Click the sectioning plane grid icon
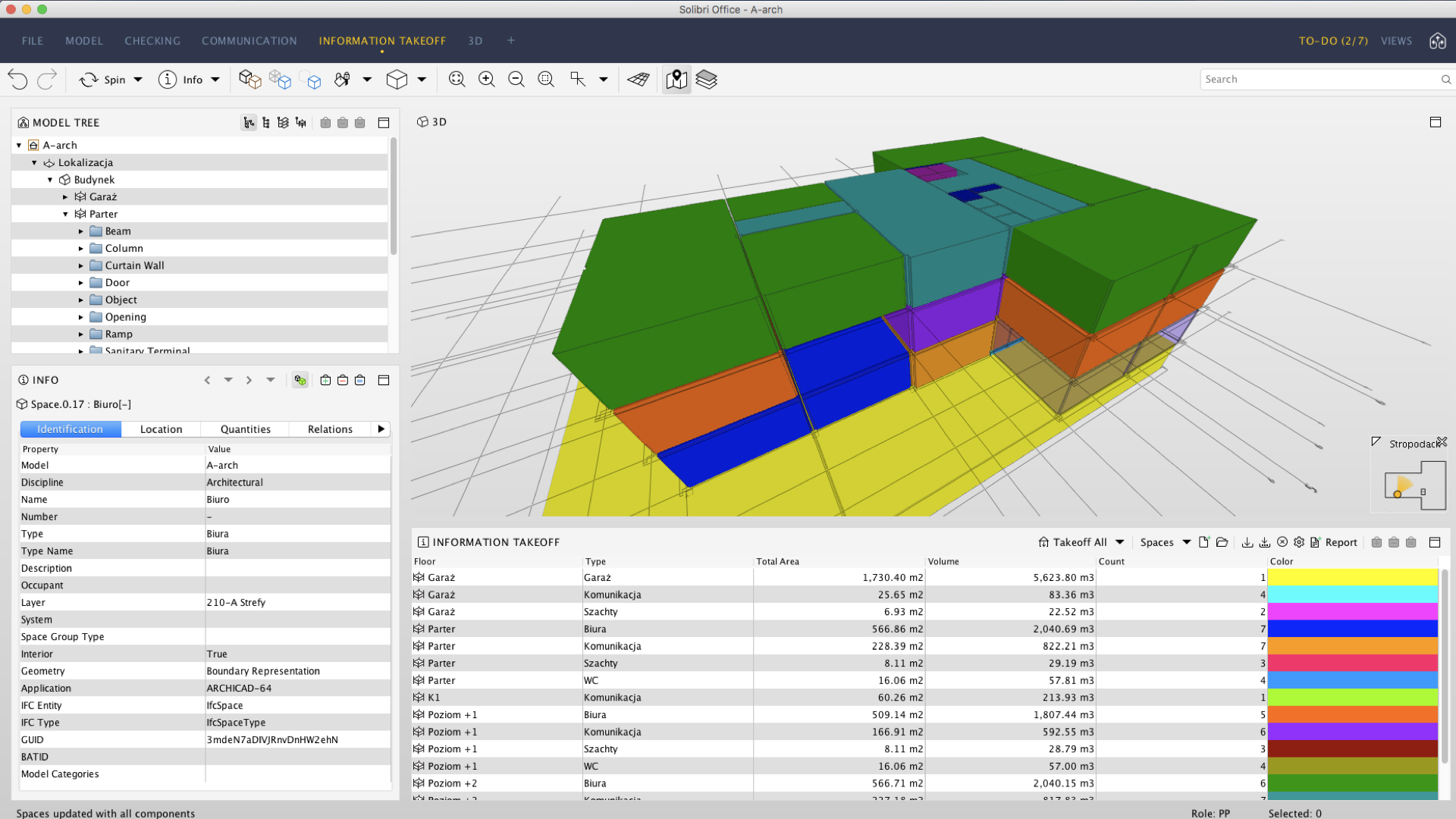This screenshot has width=1456, height=819. 639,80
